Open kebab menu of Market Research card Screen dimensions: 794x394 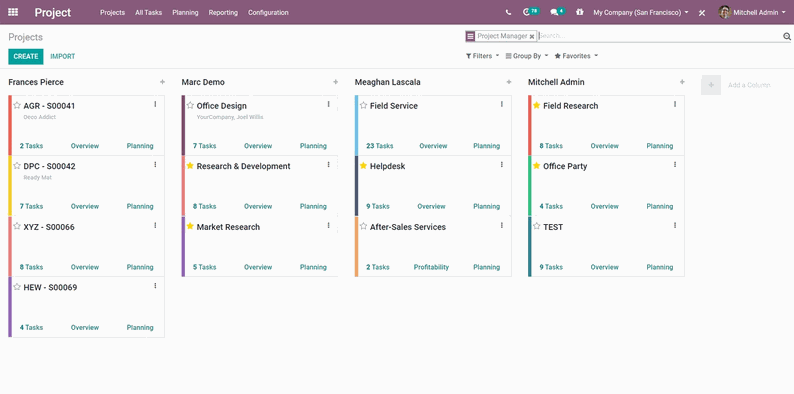[328, 225]
